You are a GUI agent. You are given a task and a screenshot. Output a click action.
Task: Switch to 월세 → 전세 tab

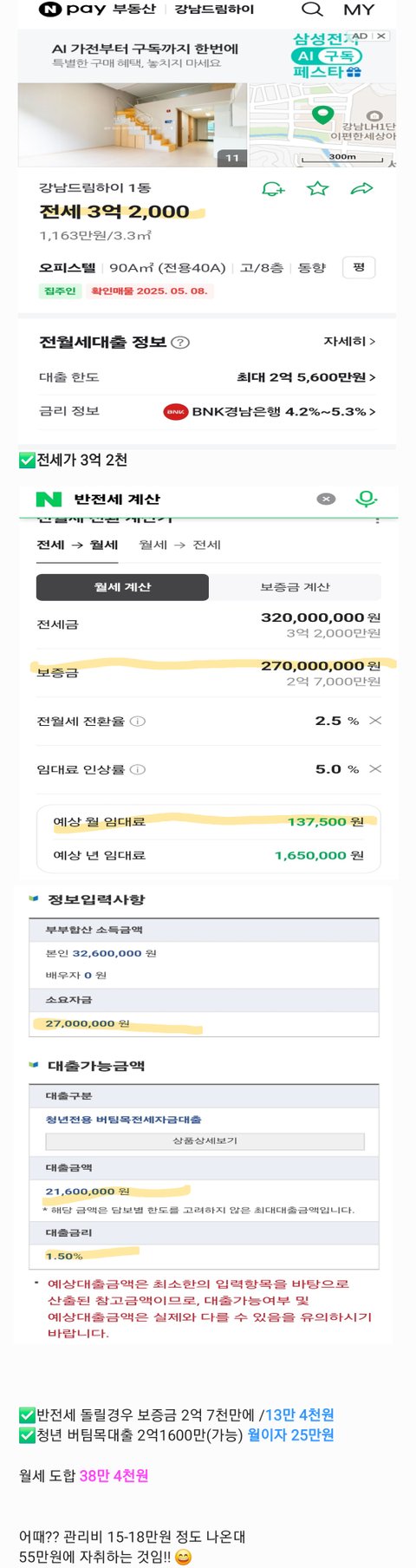point(180,545)
